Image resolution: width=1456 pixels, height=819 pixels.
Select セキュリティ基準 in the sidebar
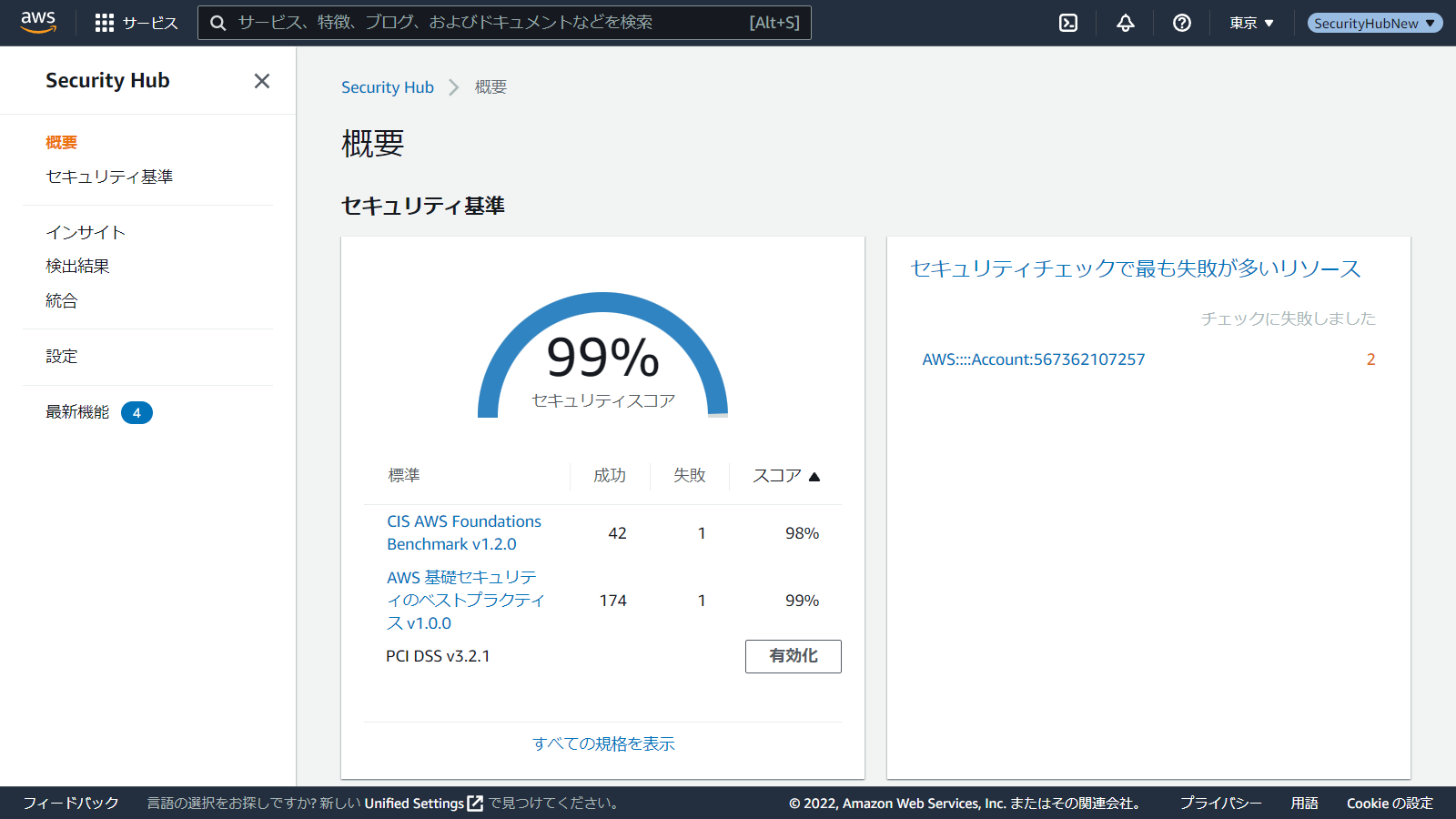(x=109, y=177)
